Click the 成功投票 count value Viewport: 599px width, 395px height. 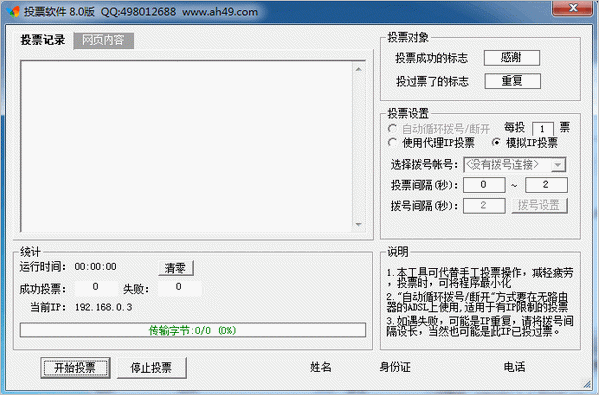(x=96, y=287)
